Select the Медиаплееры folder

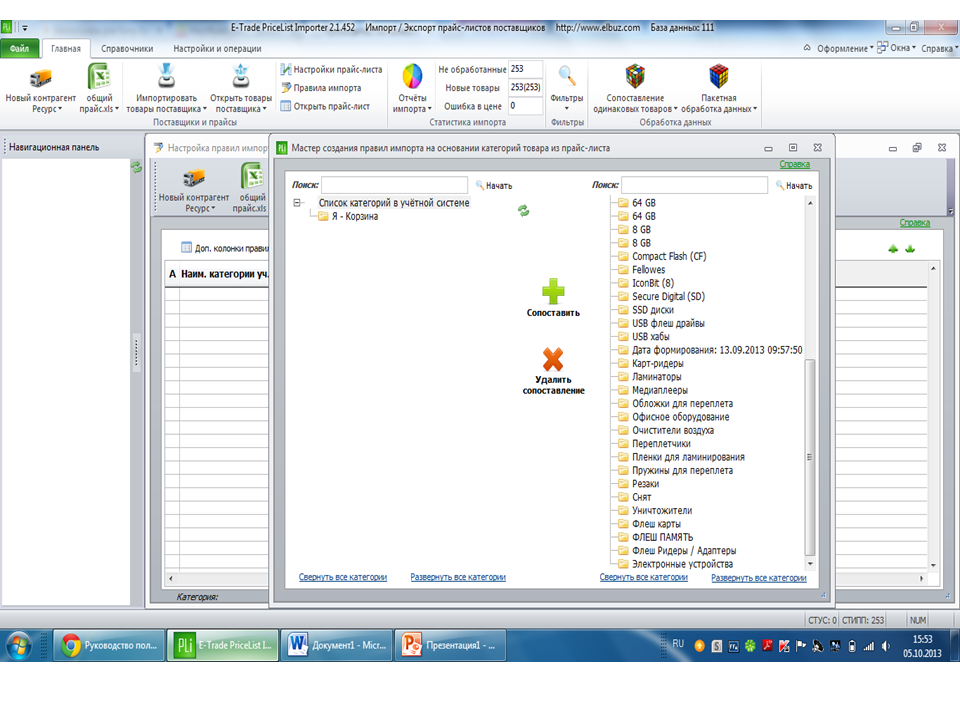point(659,390)
